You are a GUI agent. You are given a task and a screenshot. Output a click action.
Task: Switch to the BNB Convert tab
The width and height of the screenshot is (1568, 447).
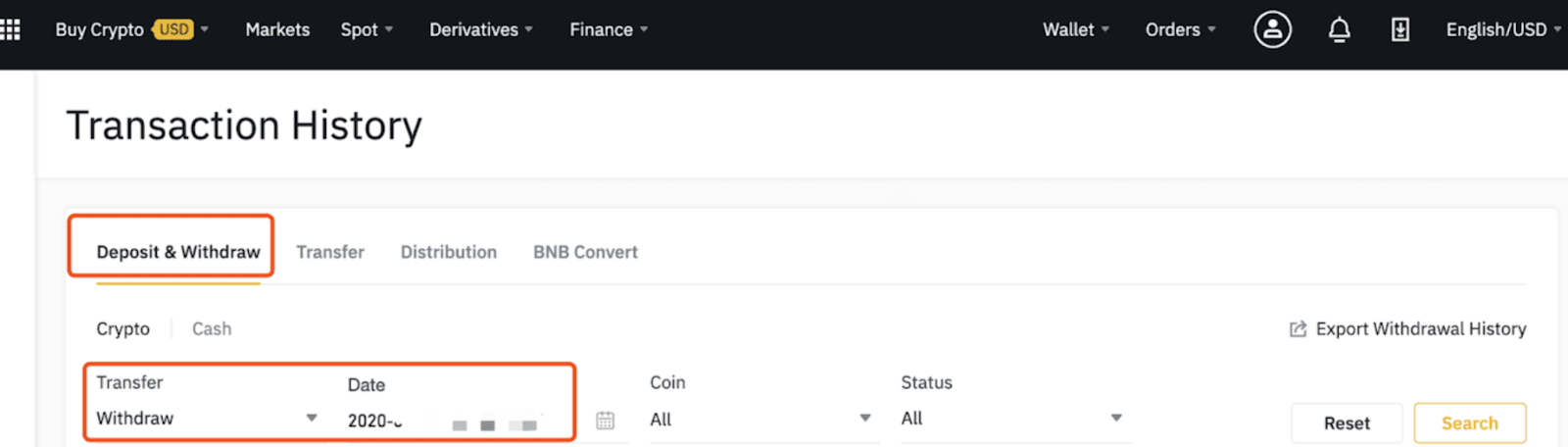click(x=585, y=252)
